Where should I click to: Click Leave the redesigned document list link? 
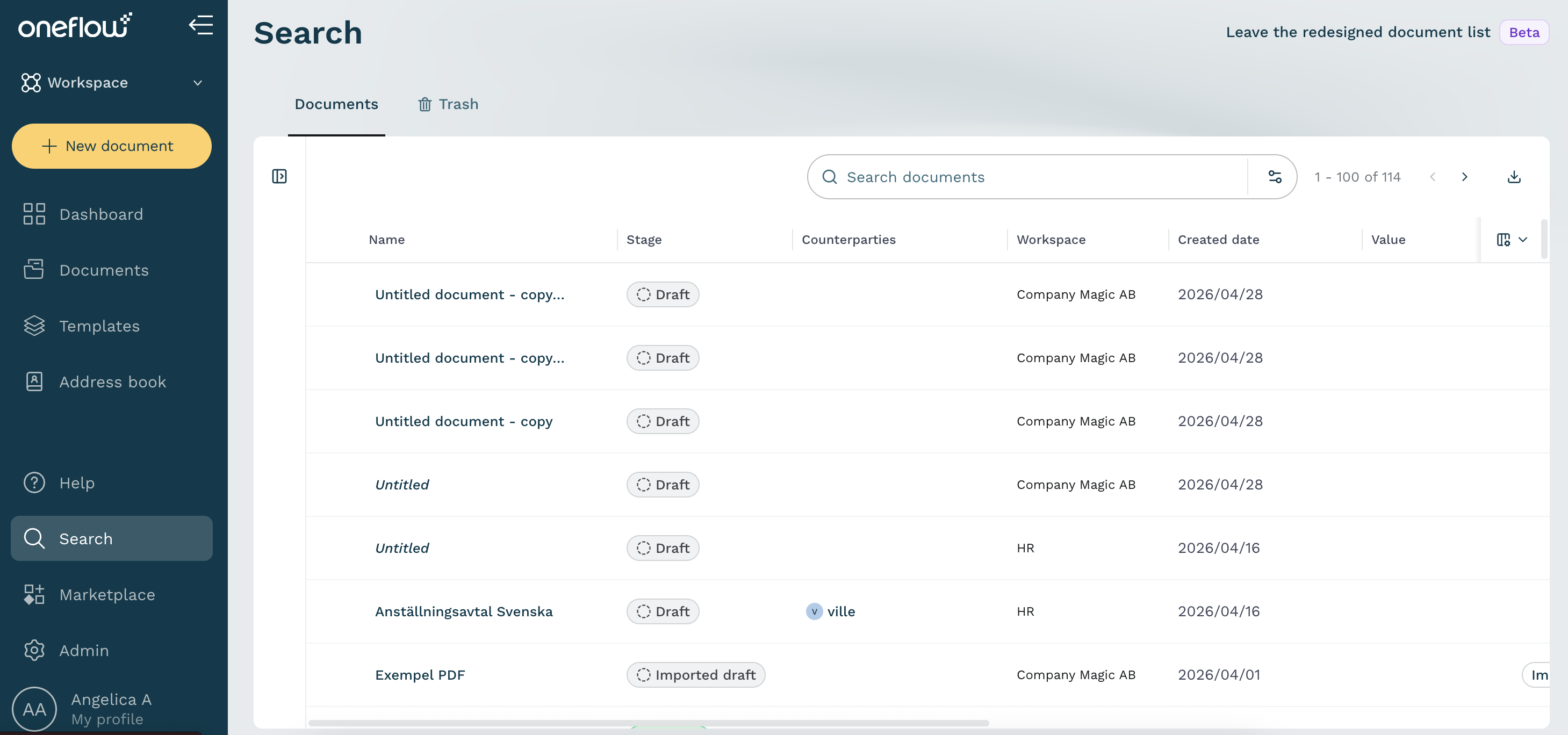point(1357,32)
